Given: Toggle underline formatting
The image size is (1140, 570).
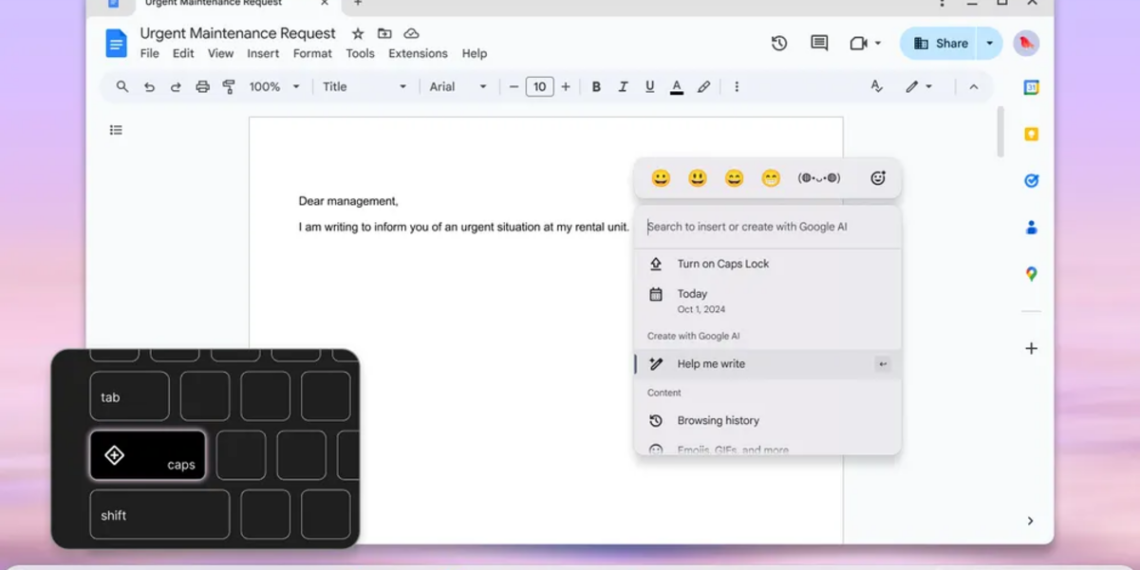Looking at the screenshot, I should [x=650, y=87].
